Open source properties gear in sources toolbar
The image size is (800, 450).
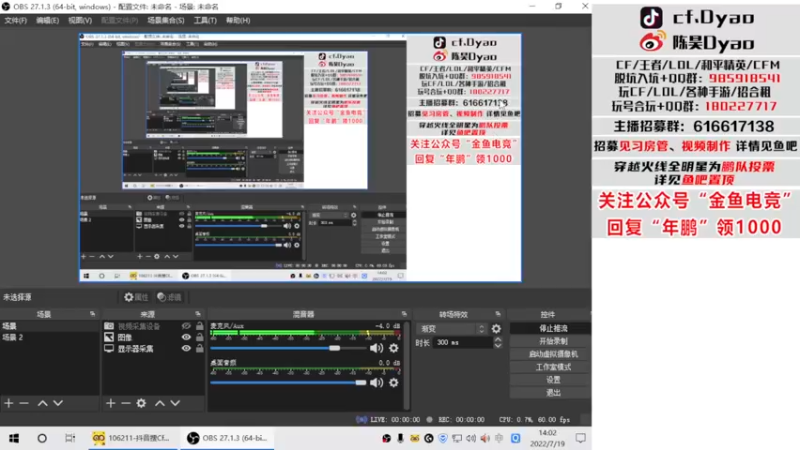point(141,403)
